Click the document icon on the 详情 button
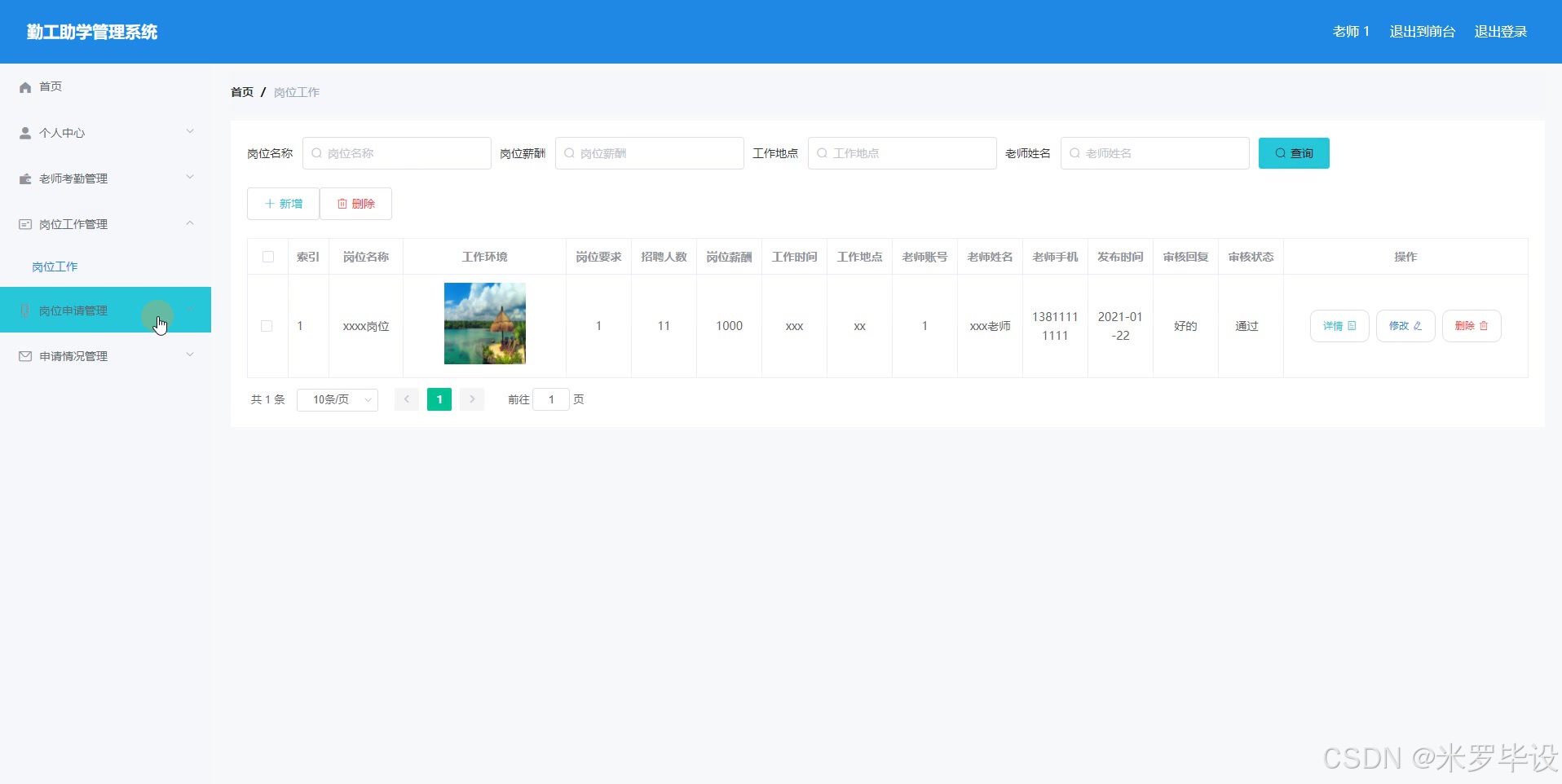Viewport: 1562px width, 784px height. (x=1352, y=326)
